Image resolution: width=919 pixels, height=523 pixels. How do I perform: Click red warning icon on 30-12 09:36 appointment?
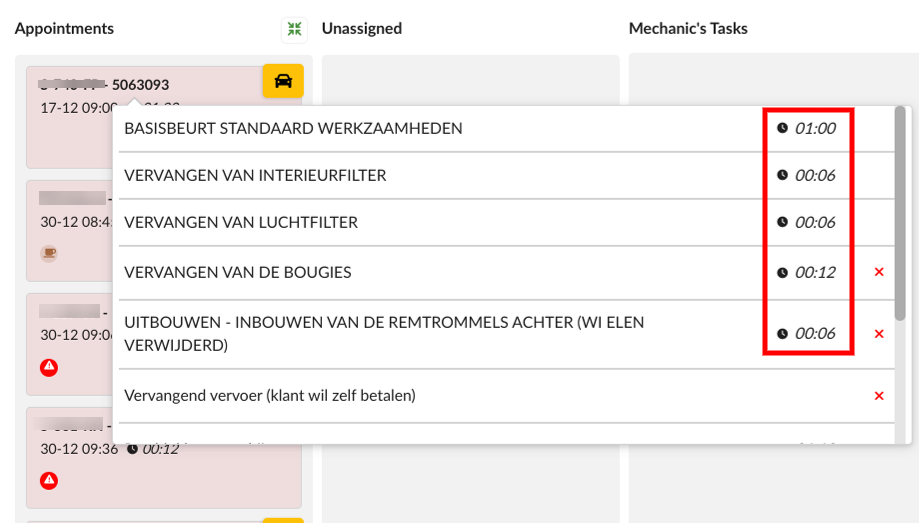[x=49, y=481]
